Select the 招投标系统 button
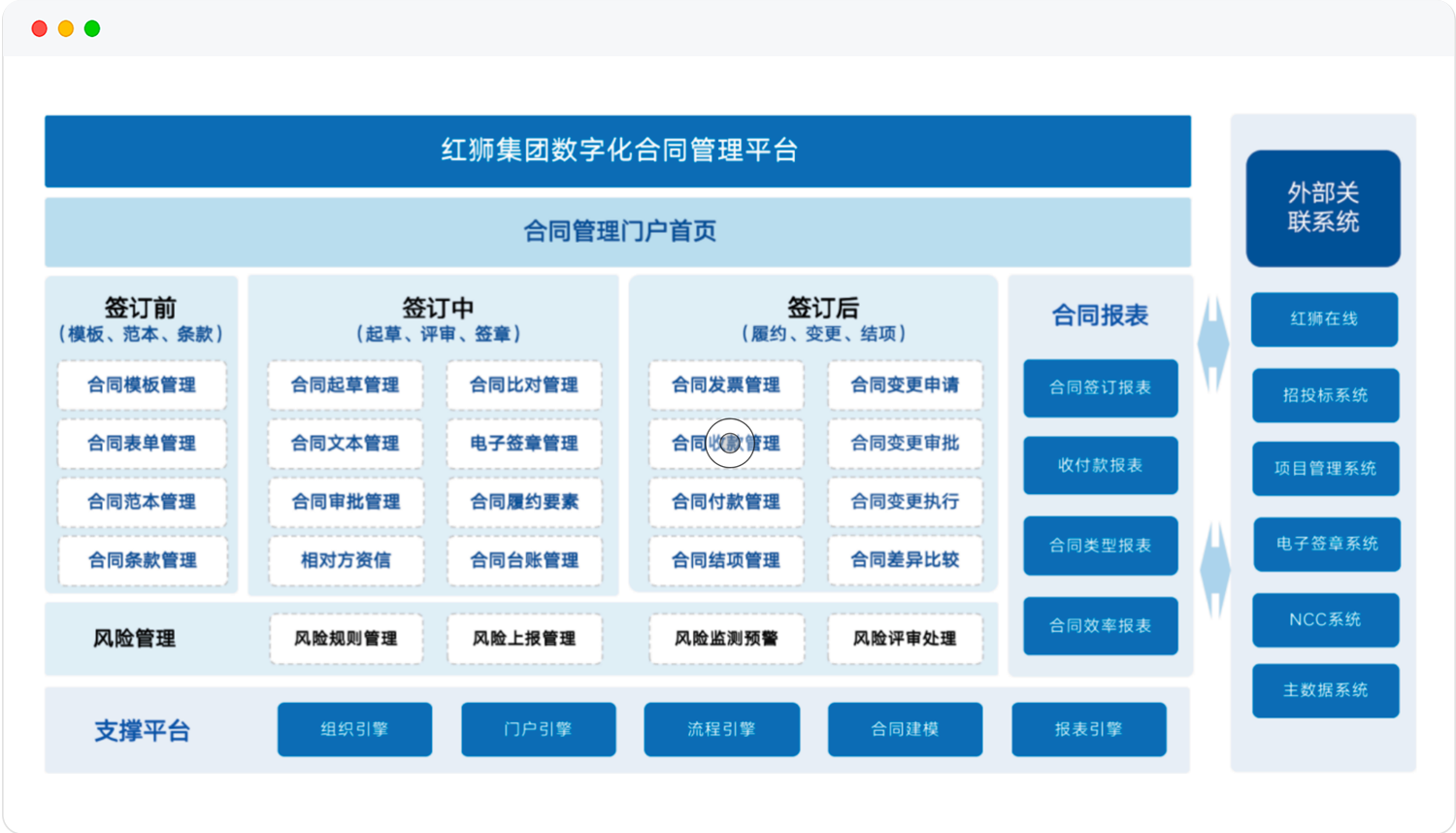Screen dimensions: 1456x833 click(1325, 395)
